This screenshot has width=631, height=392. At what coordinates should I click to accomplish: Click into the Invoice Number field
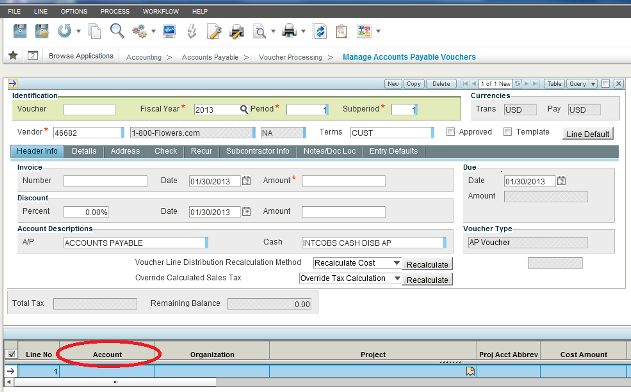[105, 181]
